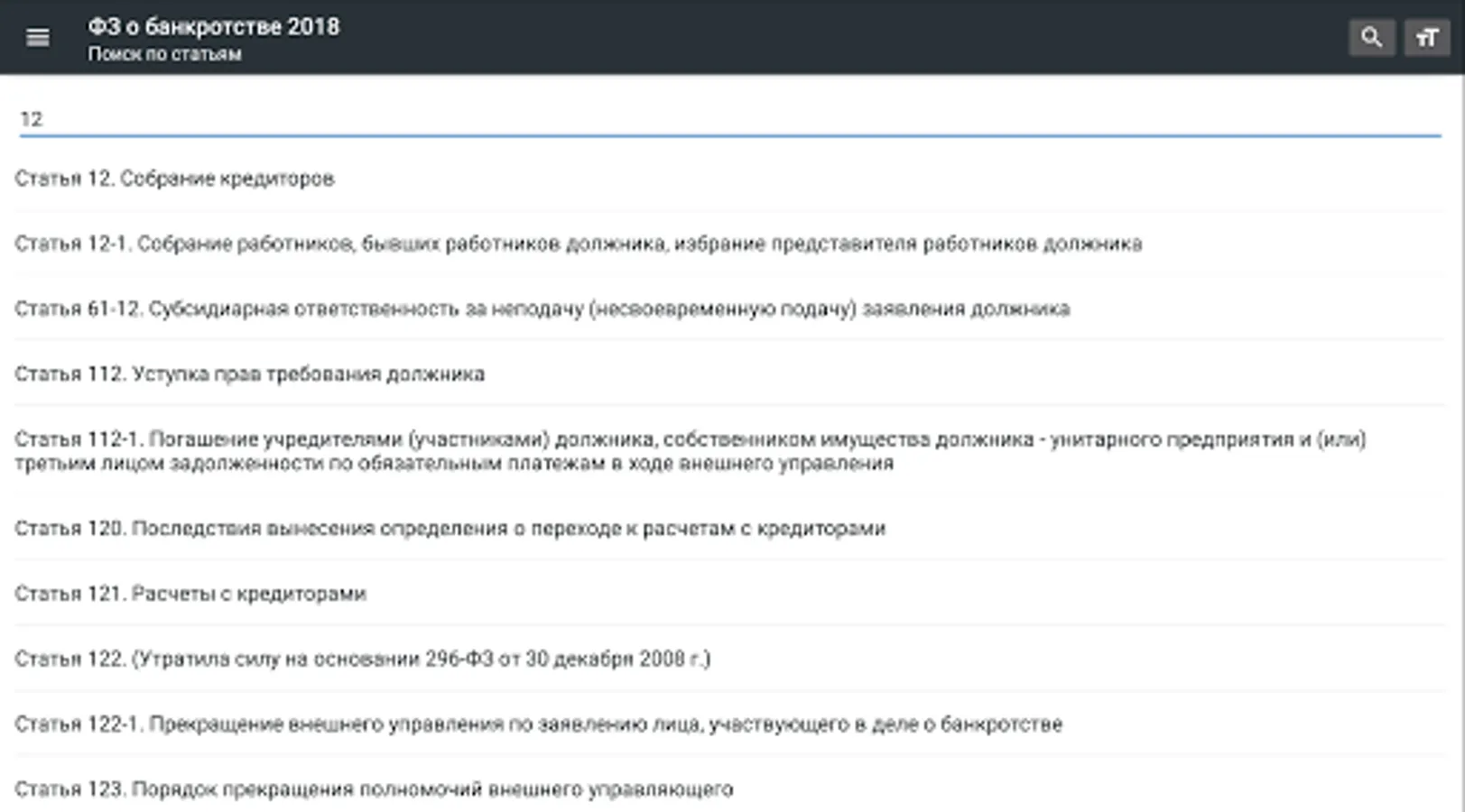
Task: Open Статья 12-1 Собрание работников
Action: pos(730,244)
